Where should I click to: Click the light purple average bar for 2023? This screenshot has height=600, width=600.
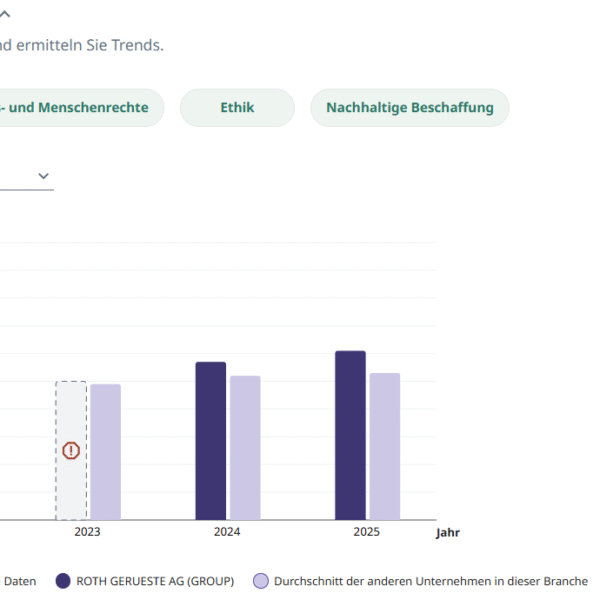105,451
